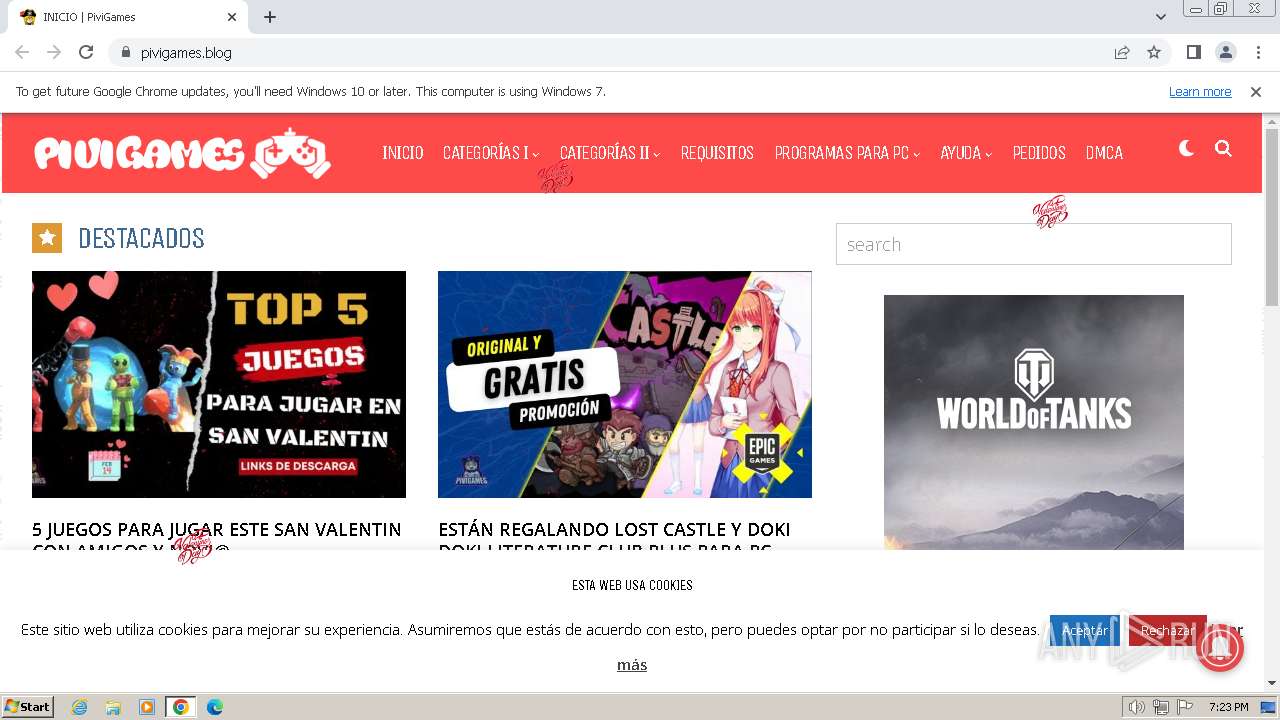Open Windows Media Player from taskbar

[147, 707]
